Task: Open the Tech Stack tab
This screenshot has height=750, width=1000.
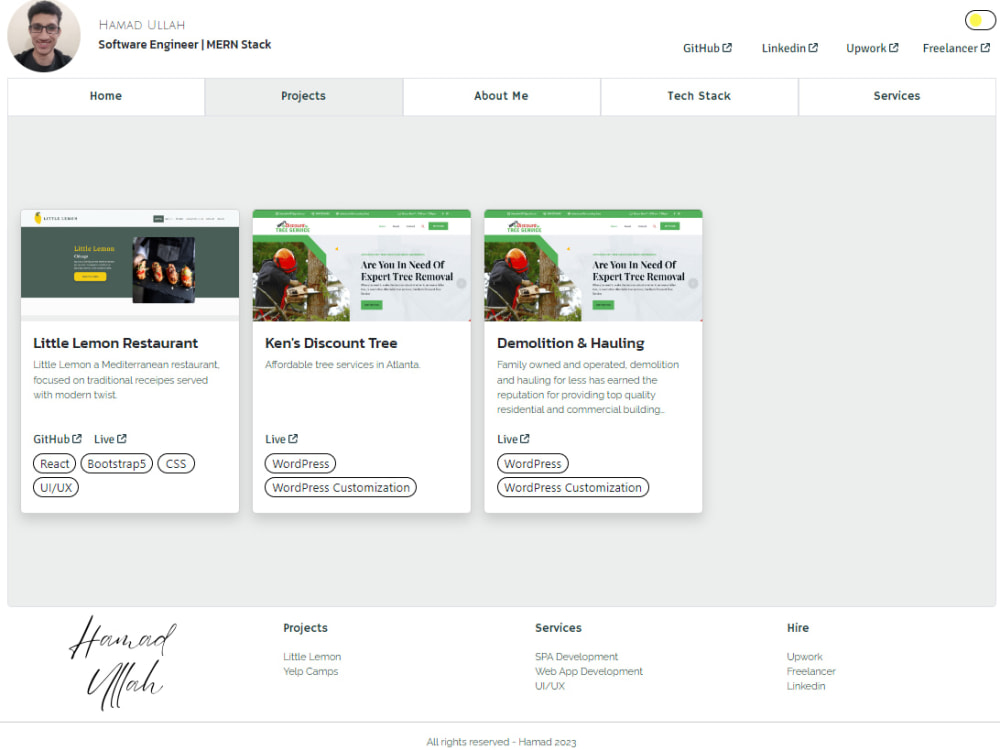Action: [698, 96]
